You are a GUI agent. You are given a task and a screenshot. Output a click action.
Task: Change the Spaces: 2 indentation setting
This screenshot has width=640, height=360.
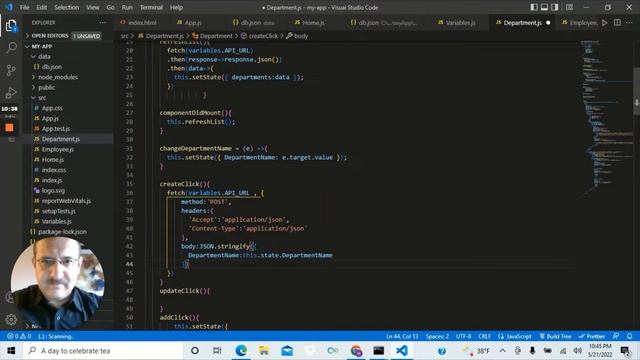click(437, 336)
